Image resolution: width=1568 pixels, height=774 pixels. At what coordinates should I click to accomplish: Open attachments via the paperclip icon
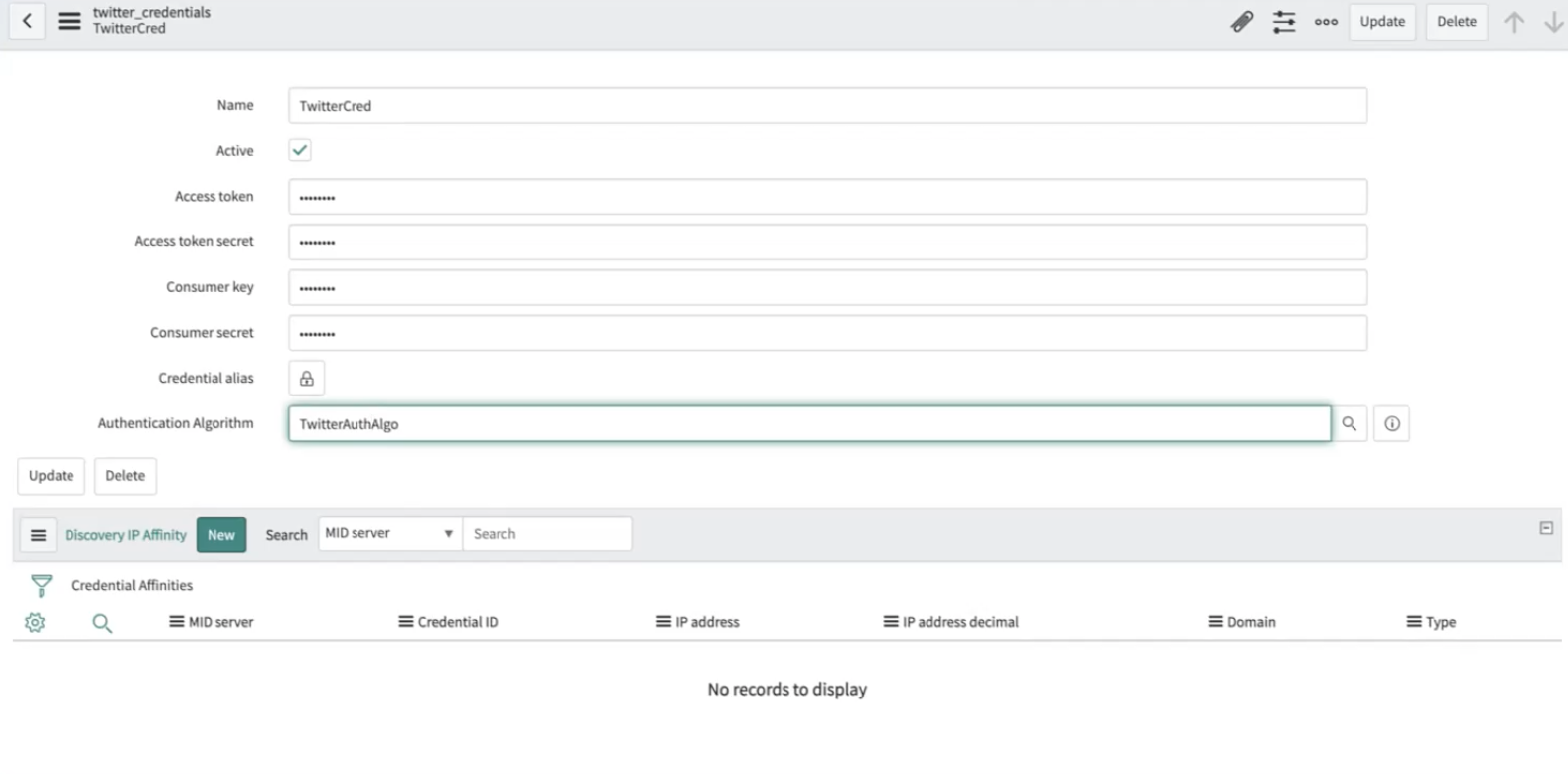point(1242,21)
